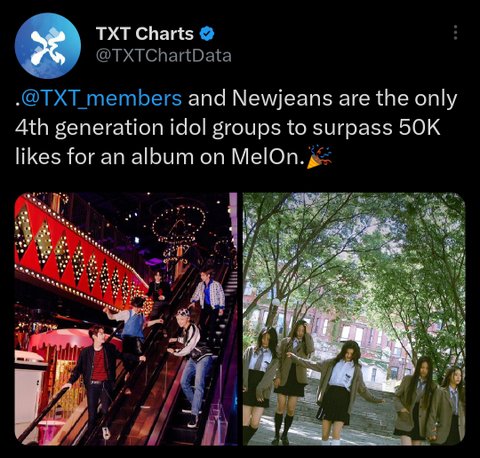Click the circular light ring in left photo

tap(178, 223)
